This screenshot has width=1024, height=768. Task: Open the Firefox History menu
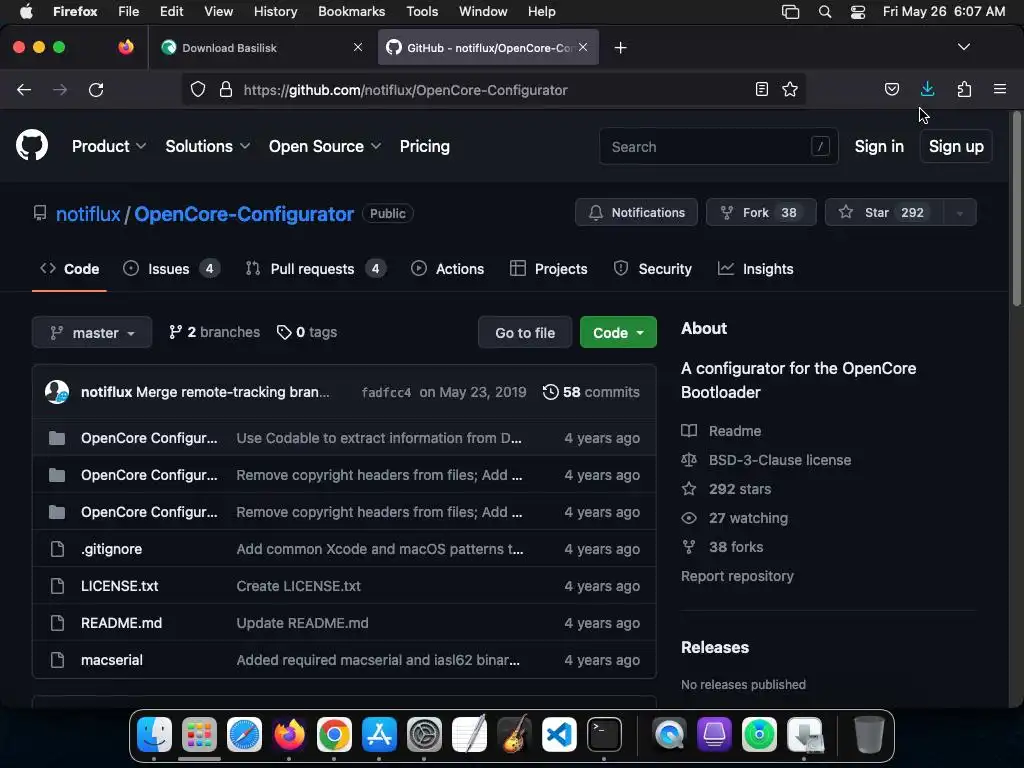tap(275, 12)
